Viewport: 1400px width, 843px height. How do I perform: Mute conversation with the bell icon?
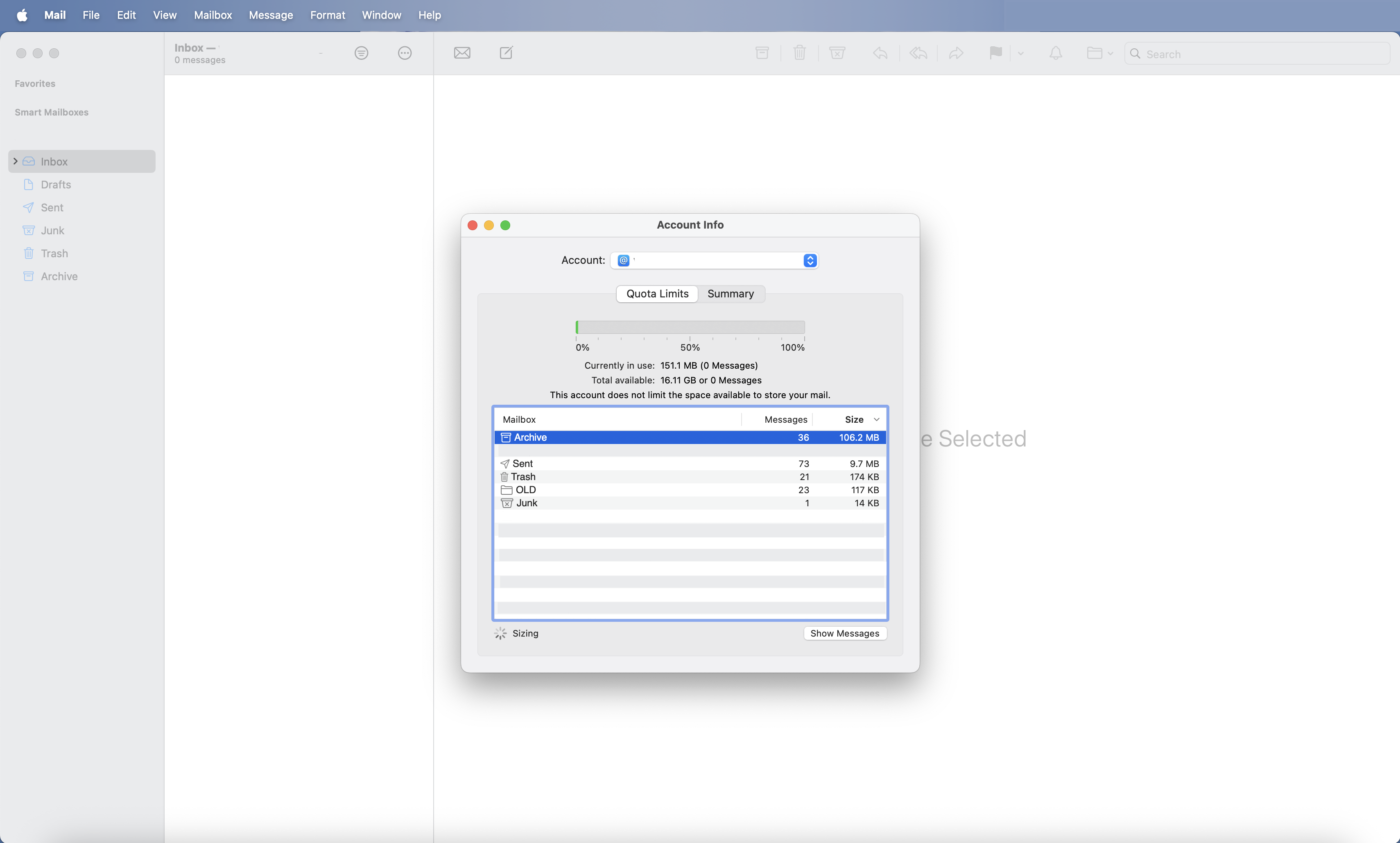click(1055, 53)
